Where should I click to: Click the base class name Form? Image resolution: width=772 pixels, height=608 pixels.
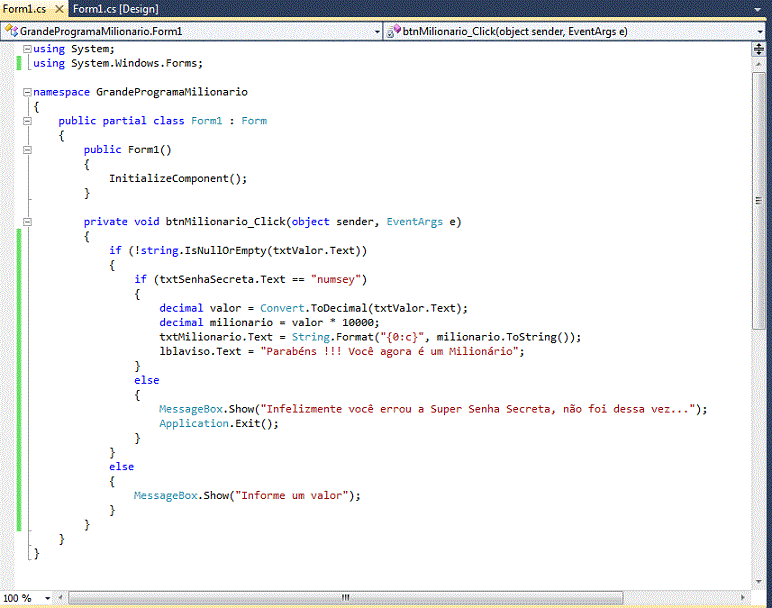coord(254,121)
